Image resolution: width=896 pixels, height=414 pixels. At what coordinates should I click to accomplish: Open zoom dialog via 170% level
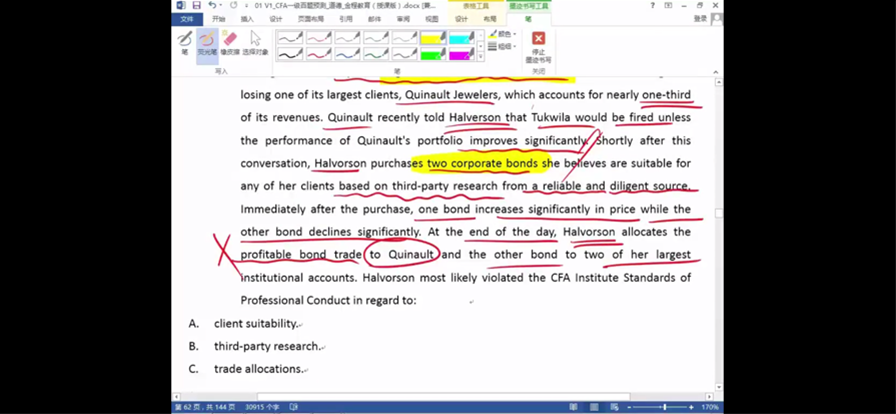710,407
